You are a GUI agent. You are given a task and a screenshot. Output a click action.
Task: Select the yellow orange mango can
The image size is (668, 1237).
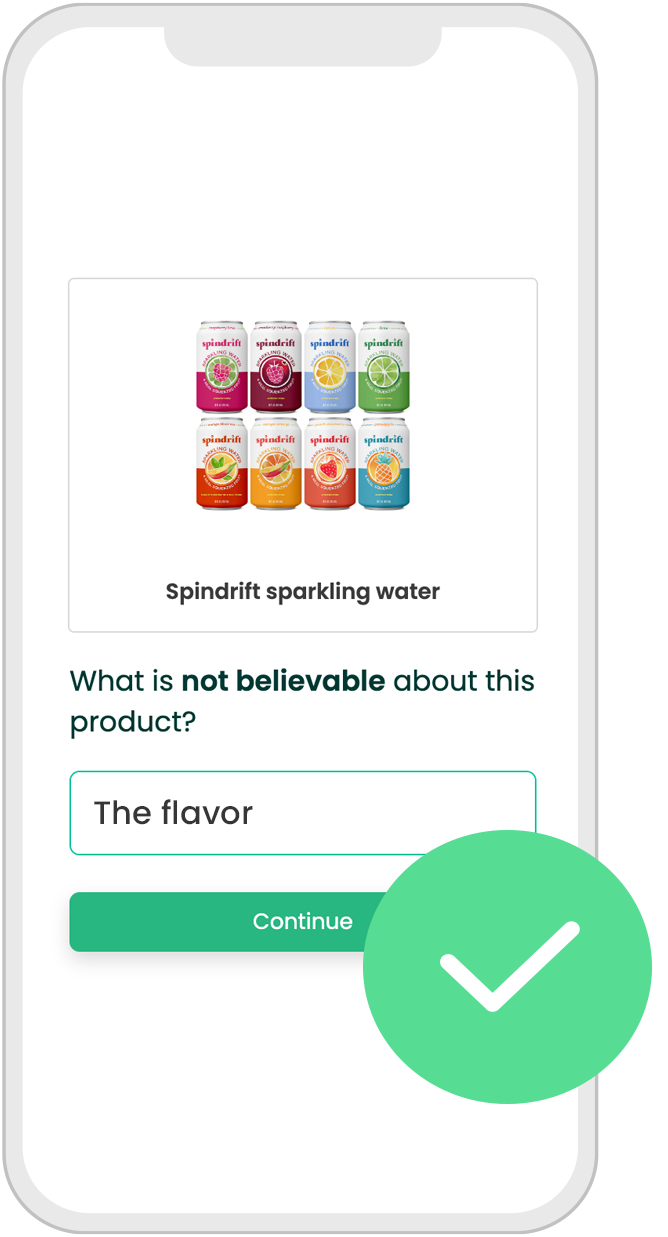tap(276, 465)
